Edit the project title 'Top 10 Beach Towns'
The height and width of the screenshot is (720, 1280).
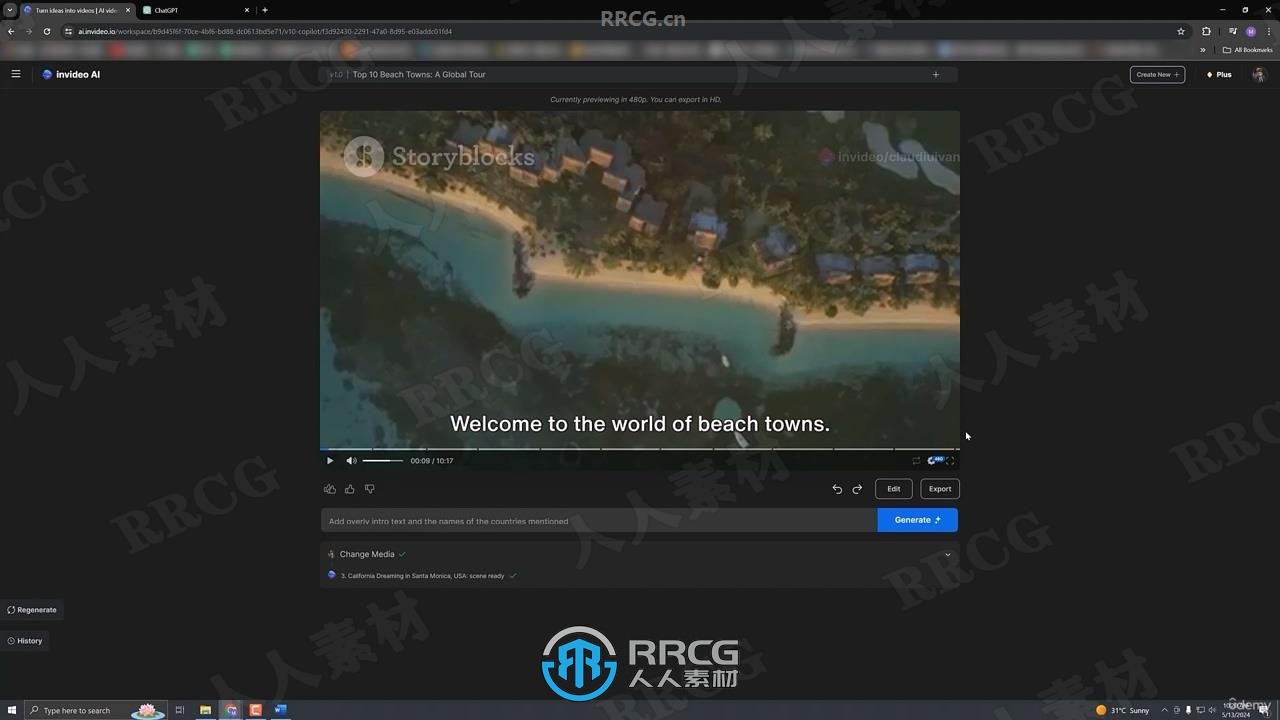coord(419,74)
